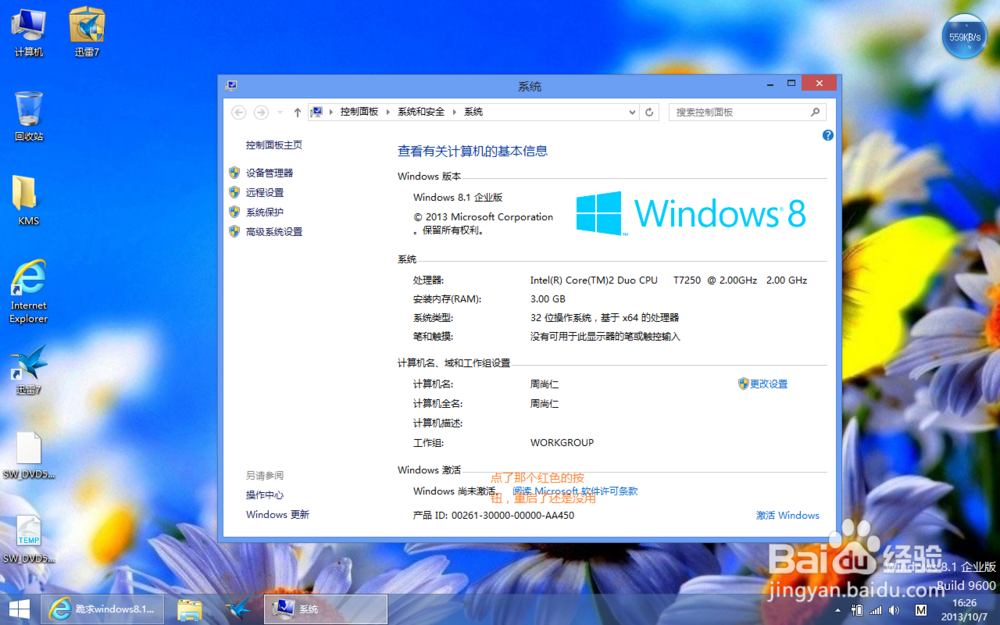
Task: Open 操作中心 link
Action: [265, 495]
